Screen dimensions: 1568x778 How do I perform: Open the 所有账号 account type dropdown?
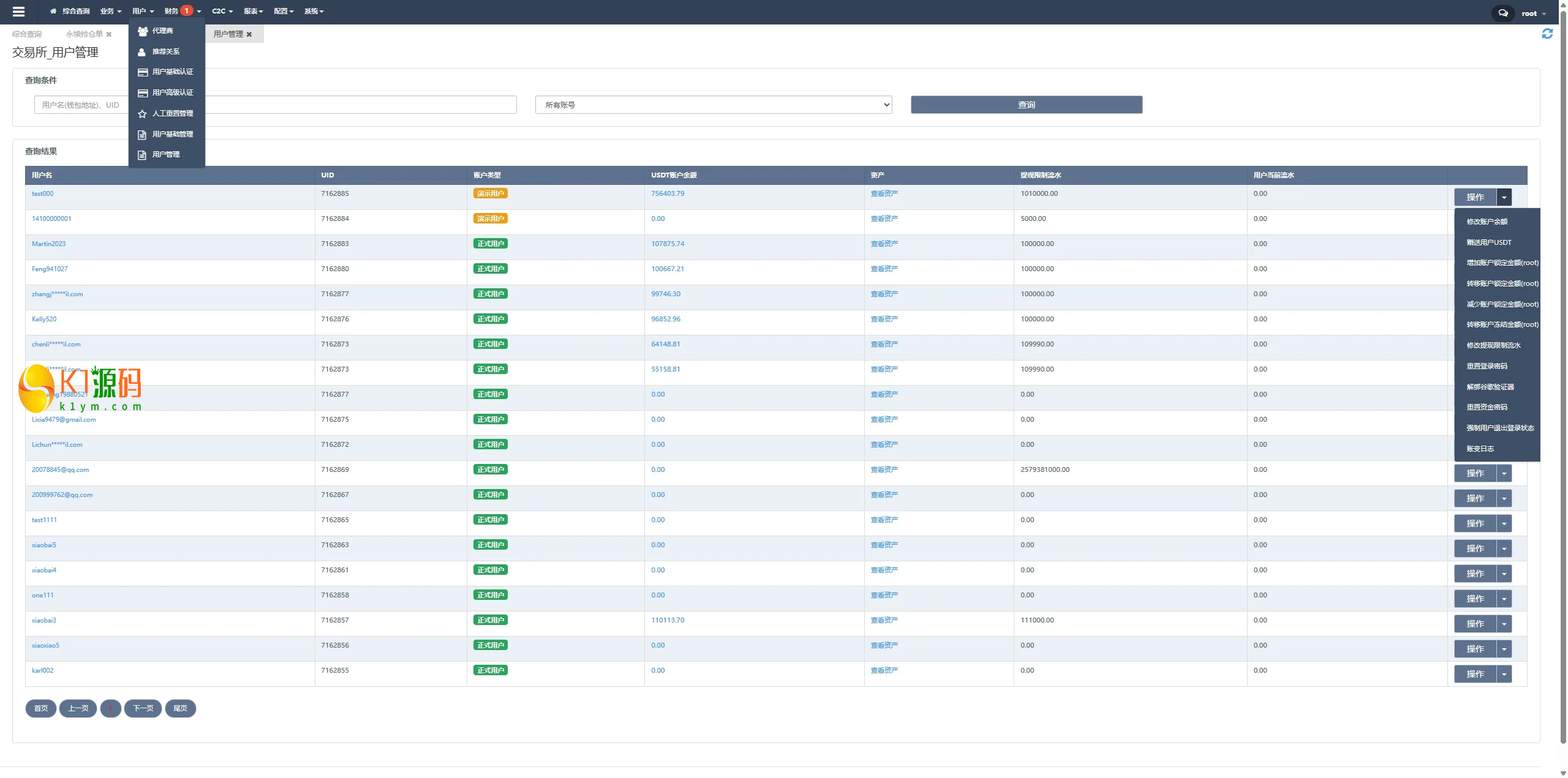tap(713, 105)
